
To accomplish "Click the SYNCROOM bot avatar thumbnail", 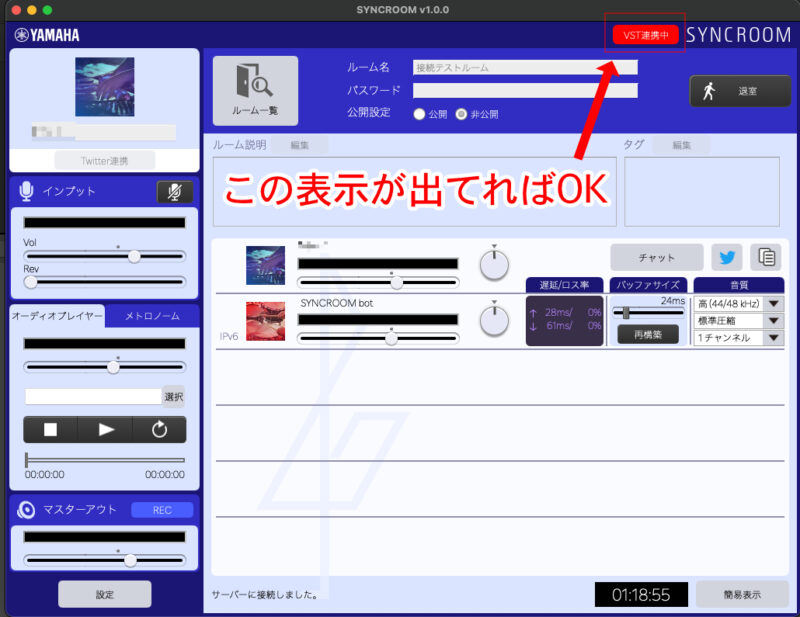I will click(265, 321).
